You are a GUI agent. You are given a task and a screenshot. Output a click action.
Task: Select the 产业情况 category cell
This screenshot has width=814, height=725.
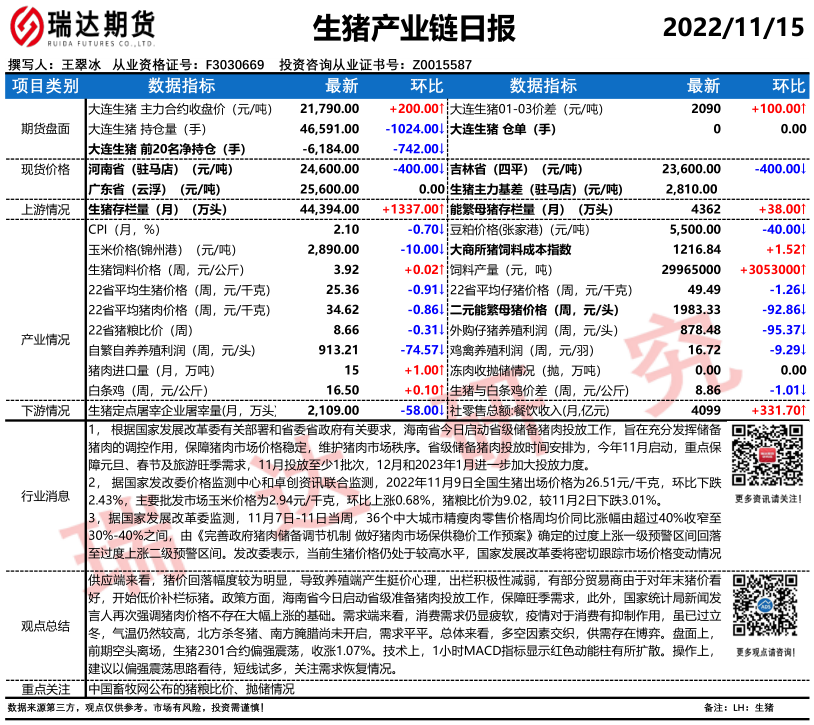click(x=44, y=340)
